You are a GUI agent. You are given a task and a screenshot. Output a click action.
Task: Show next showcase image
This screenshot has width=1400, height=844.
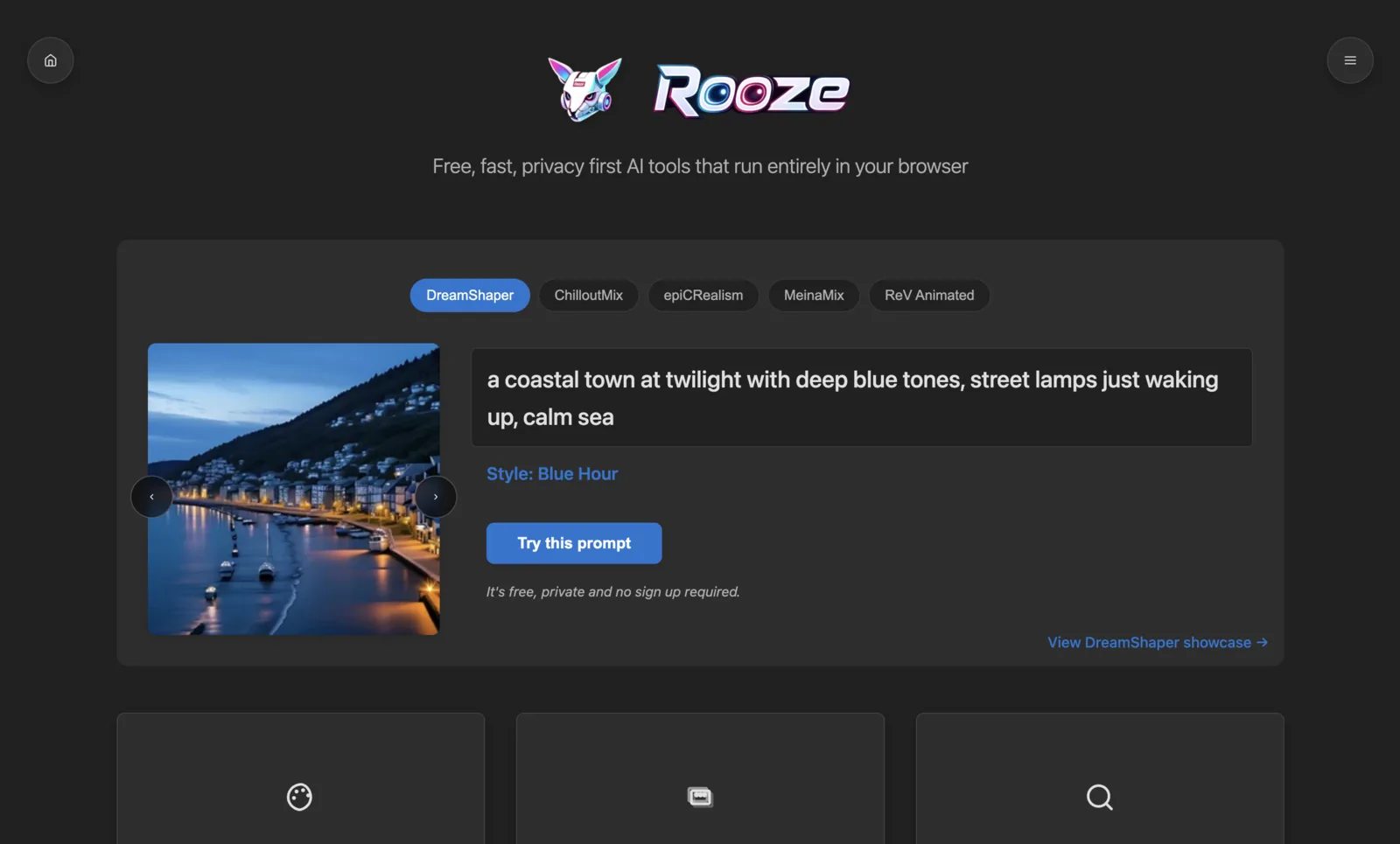[436, 497]
